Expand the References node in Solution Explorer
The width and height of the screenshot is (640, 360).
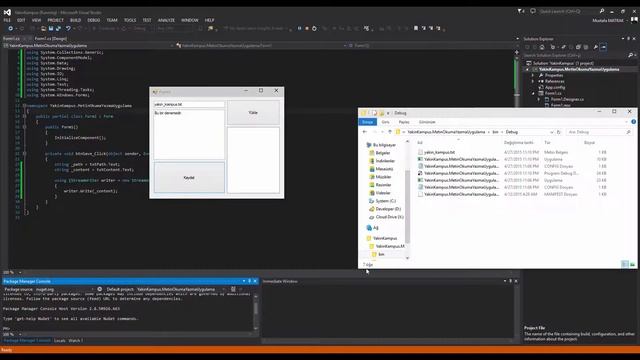[x=533, y=81]
